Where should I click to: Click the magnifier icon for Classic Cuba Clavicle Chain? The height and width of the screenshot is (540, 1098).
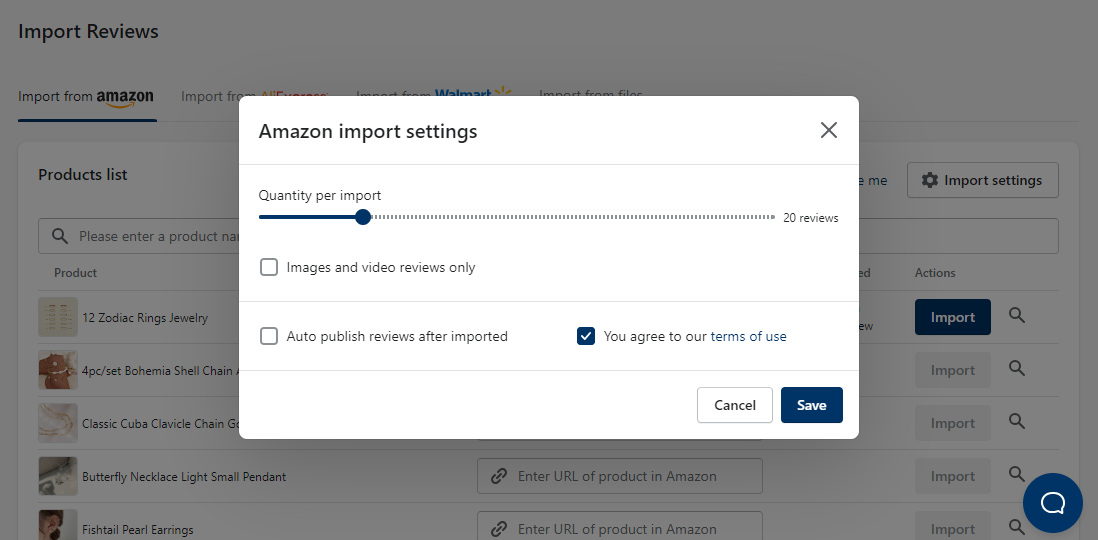coord(1017,422)
